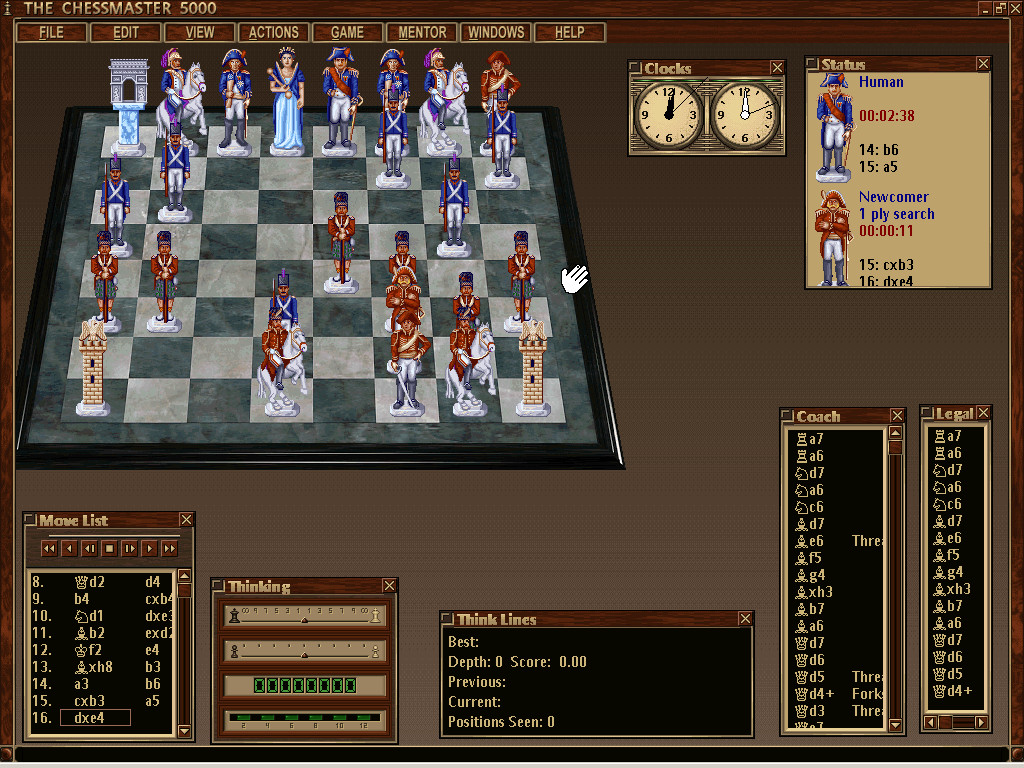Click the Coach panel scroll down arrow

tap(895, 724)
